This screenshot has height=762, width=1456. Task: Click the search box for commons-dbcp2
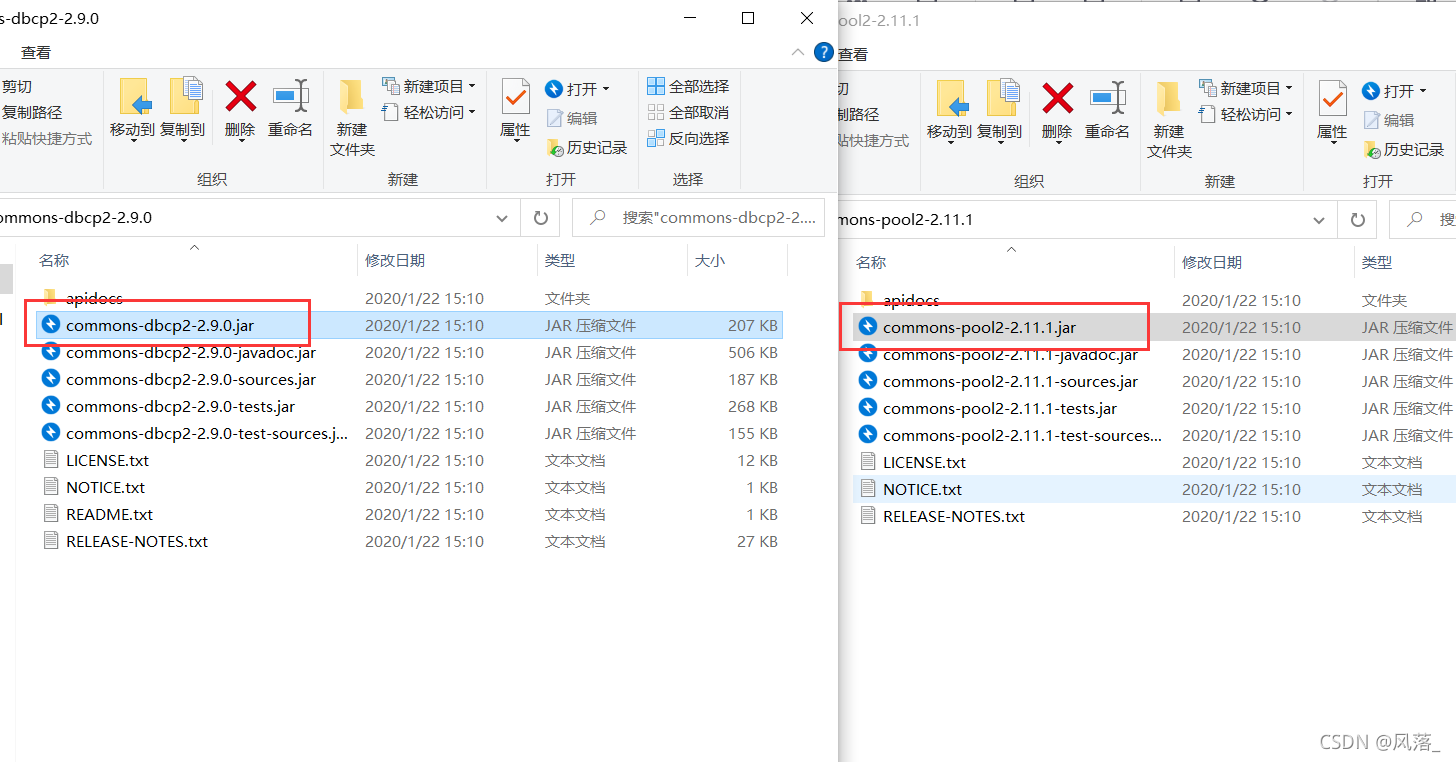700,218
